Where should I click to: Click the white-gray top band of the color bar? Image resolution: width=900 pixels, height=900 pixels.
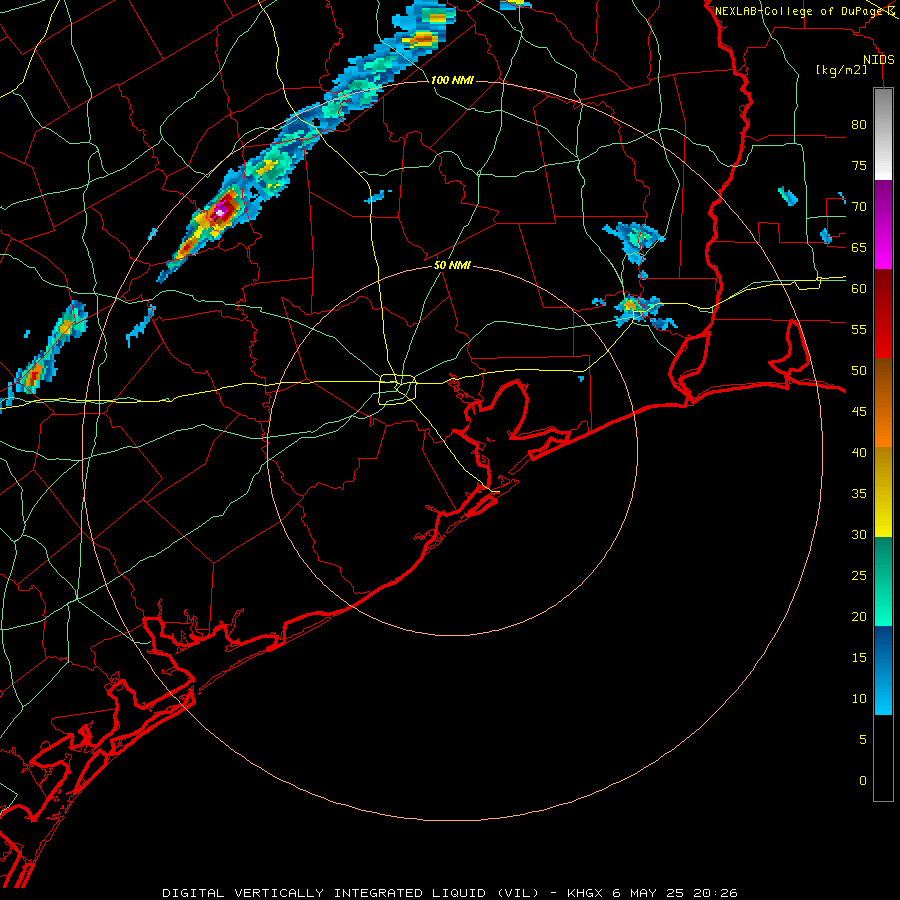pos(883,134)
